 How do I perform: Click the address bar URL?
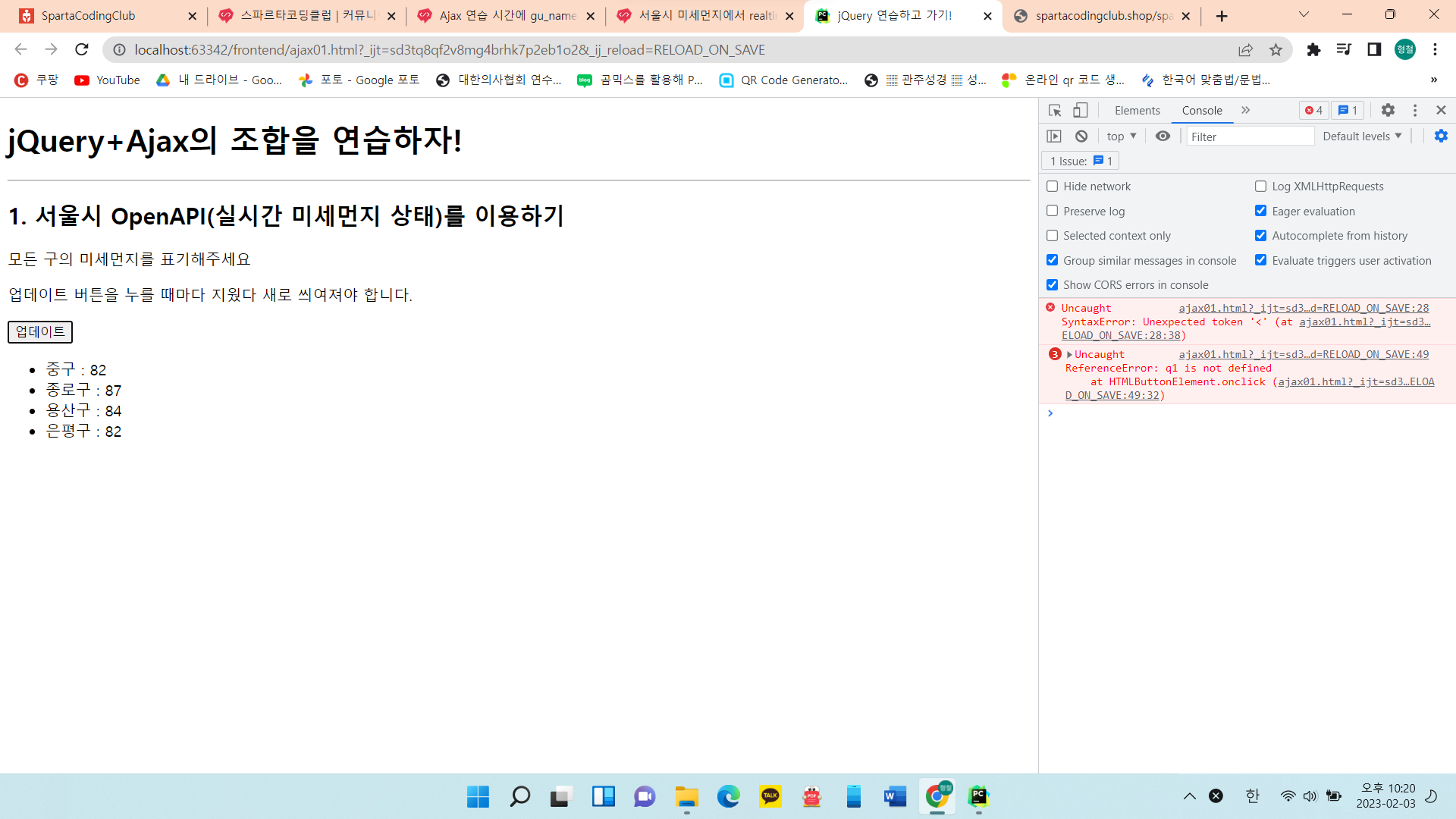coord(450,50)
